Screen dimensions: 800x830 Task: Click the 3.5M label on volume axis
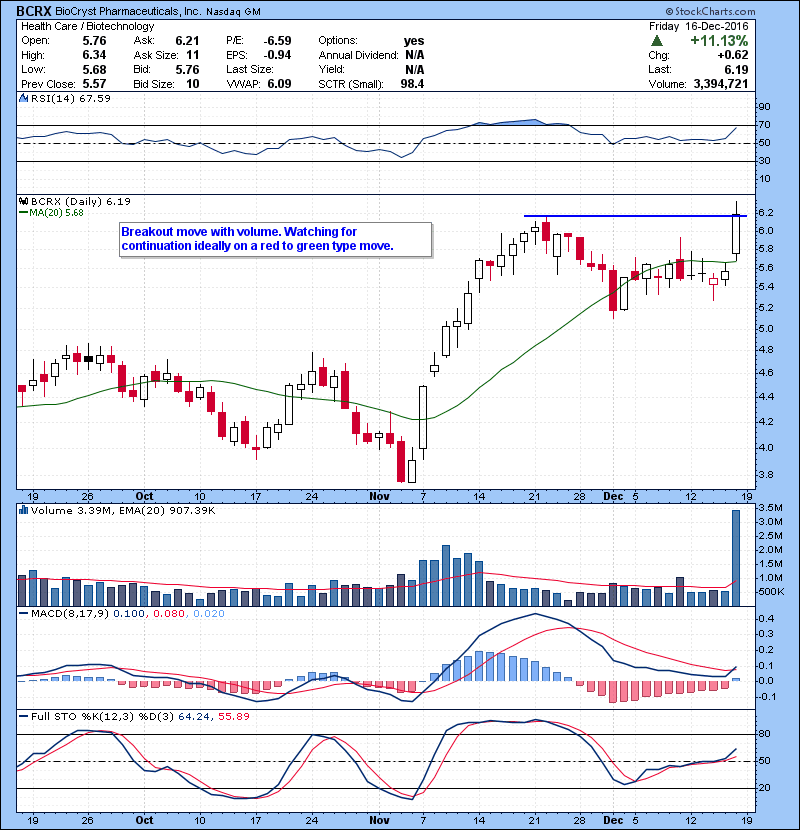(x=770, y=508)
